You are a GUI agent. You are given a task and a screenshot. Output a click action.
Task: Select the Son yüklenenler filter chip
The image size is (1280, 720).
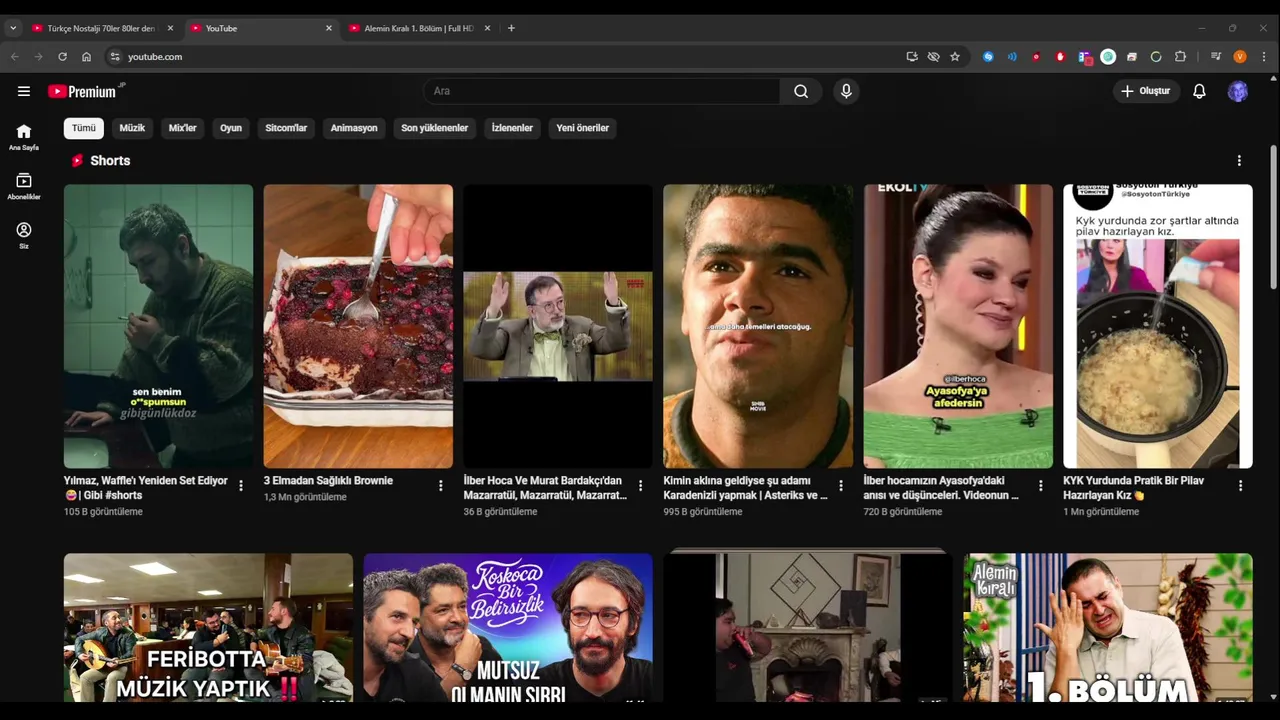435,128
